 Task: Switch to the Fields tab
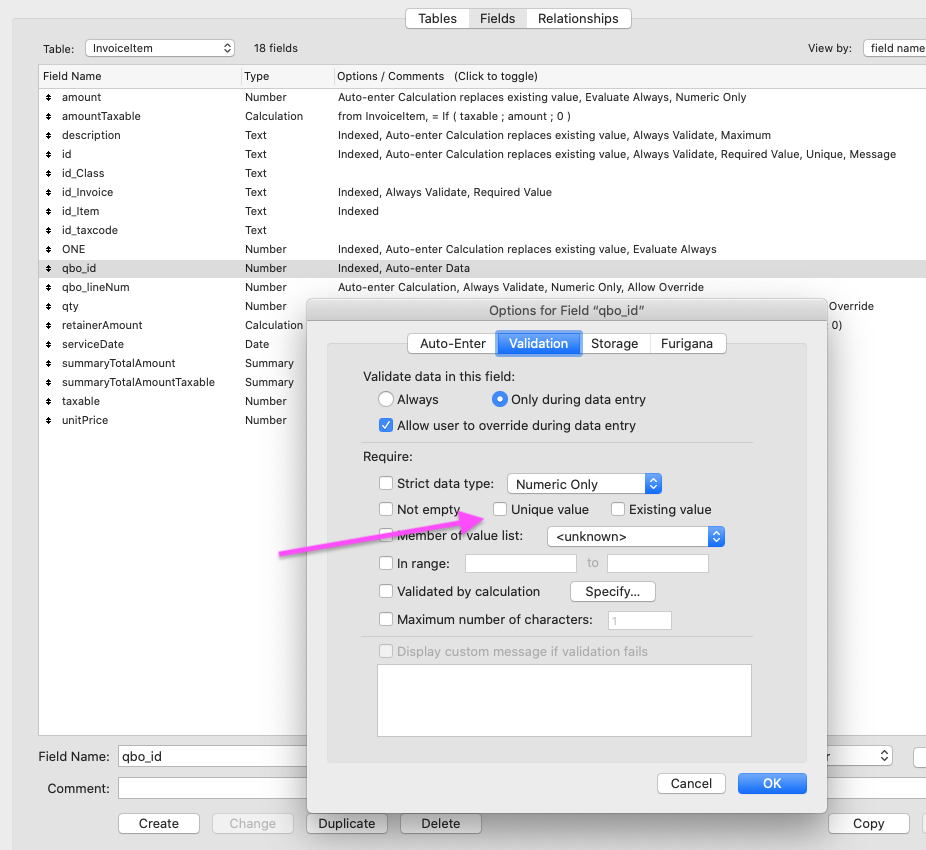(x=497, y=18)
